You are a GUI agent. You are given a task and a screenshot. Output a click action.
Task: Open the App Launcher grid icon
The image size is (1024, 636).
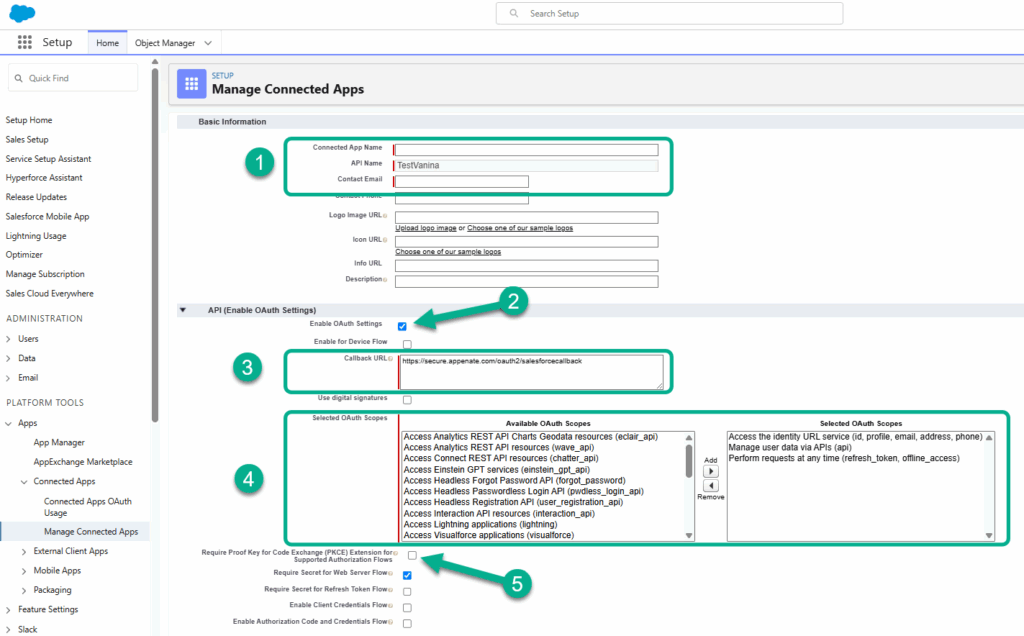pyautogui.click(x=25, y=42)
